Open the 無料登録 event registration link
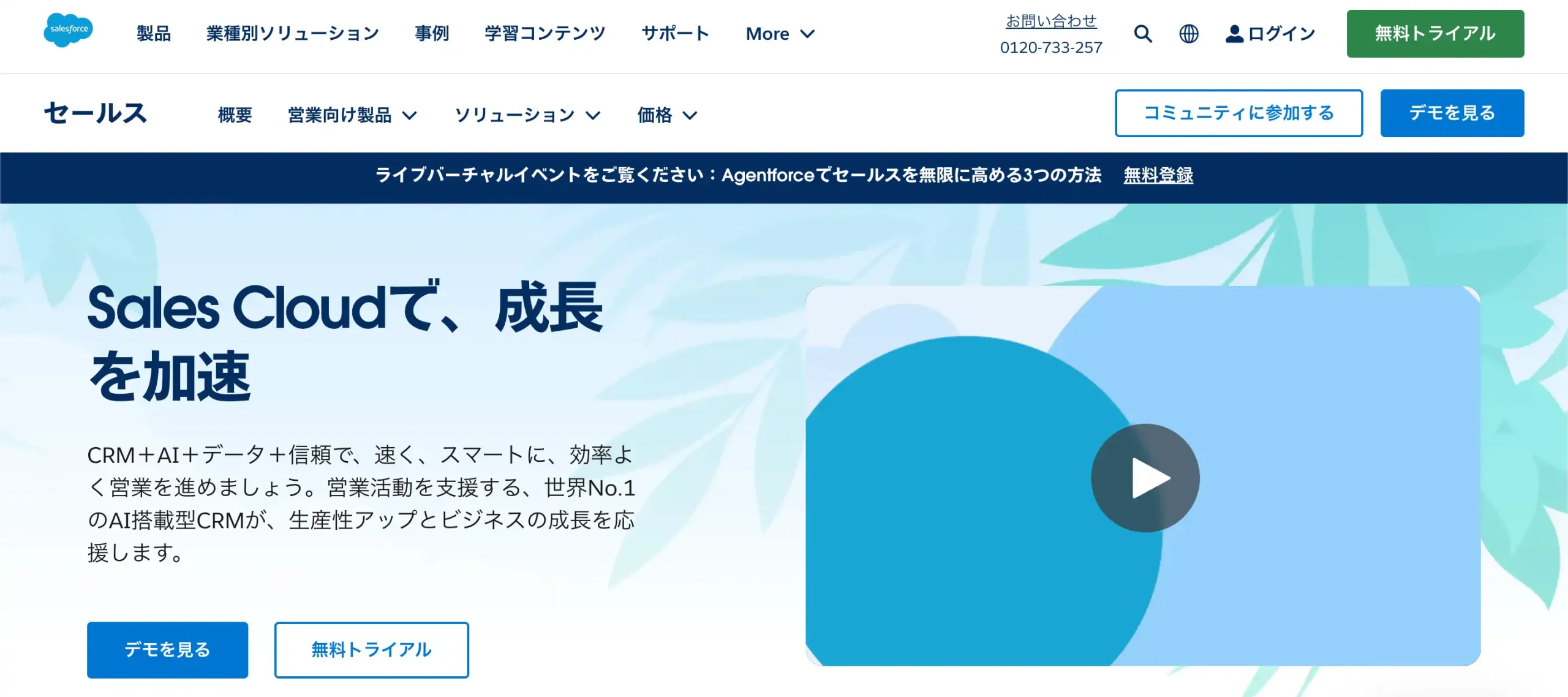 click(1158, 176)
